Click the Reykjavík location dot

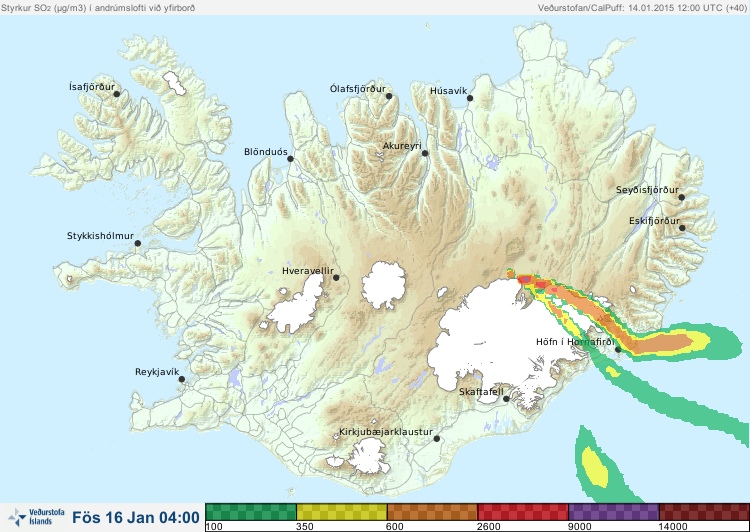tap(182, 379)
